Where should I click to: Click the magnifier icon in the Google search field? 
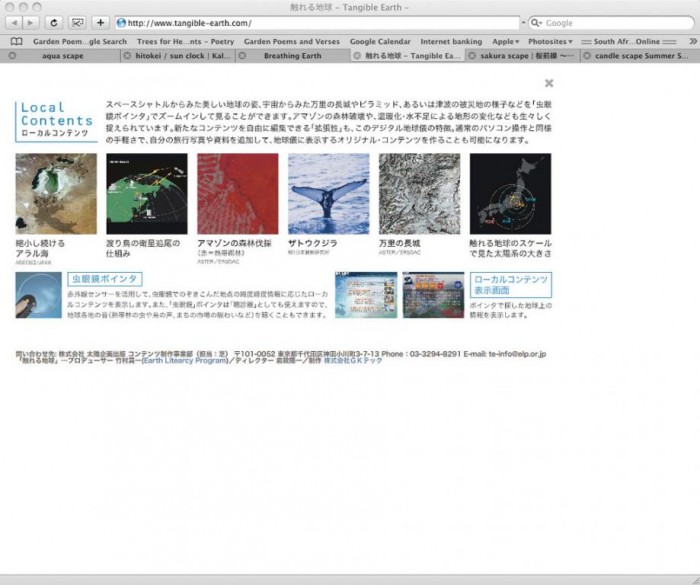536,23
